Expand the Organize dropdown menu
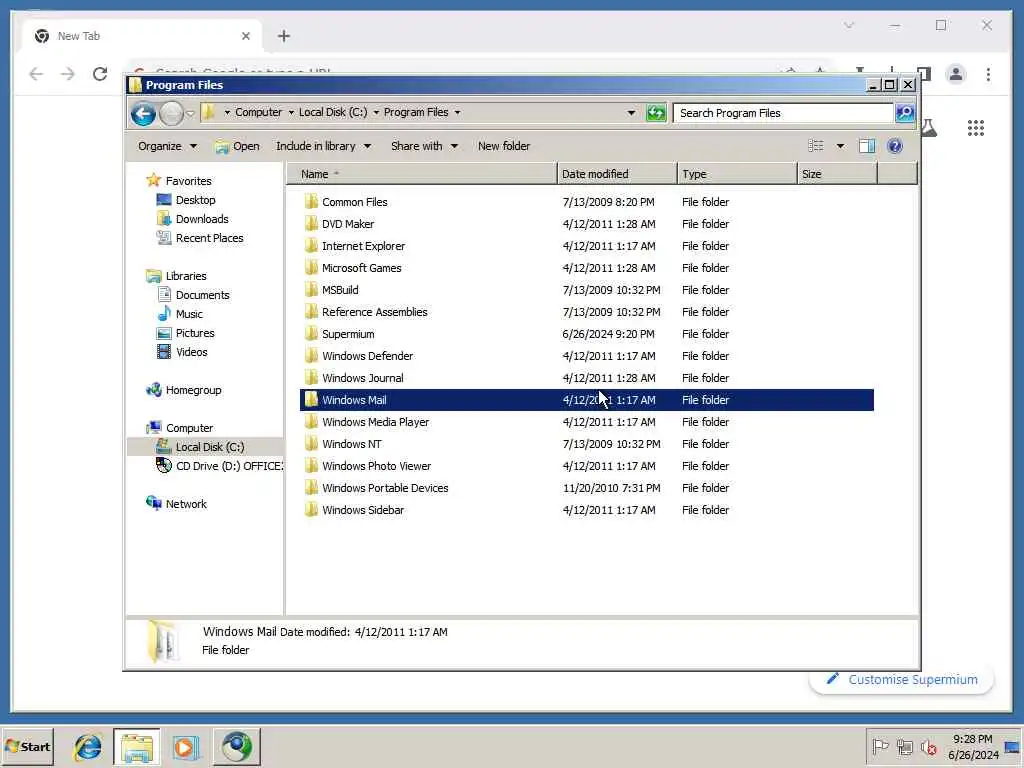This screenshot has width=1024, height=768. pyautogui.click(x=167, y=146)
